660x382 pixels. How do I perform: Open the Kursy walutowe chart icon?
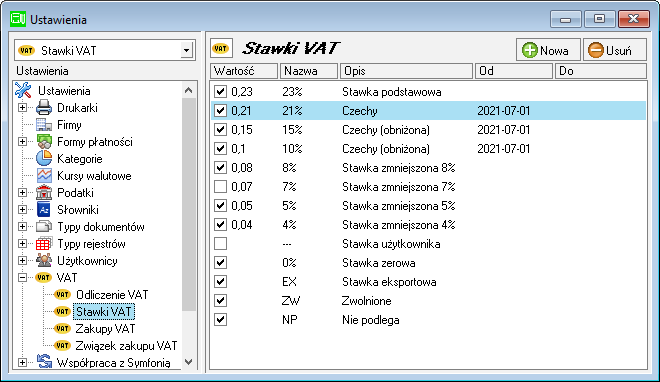coord(44,175)
